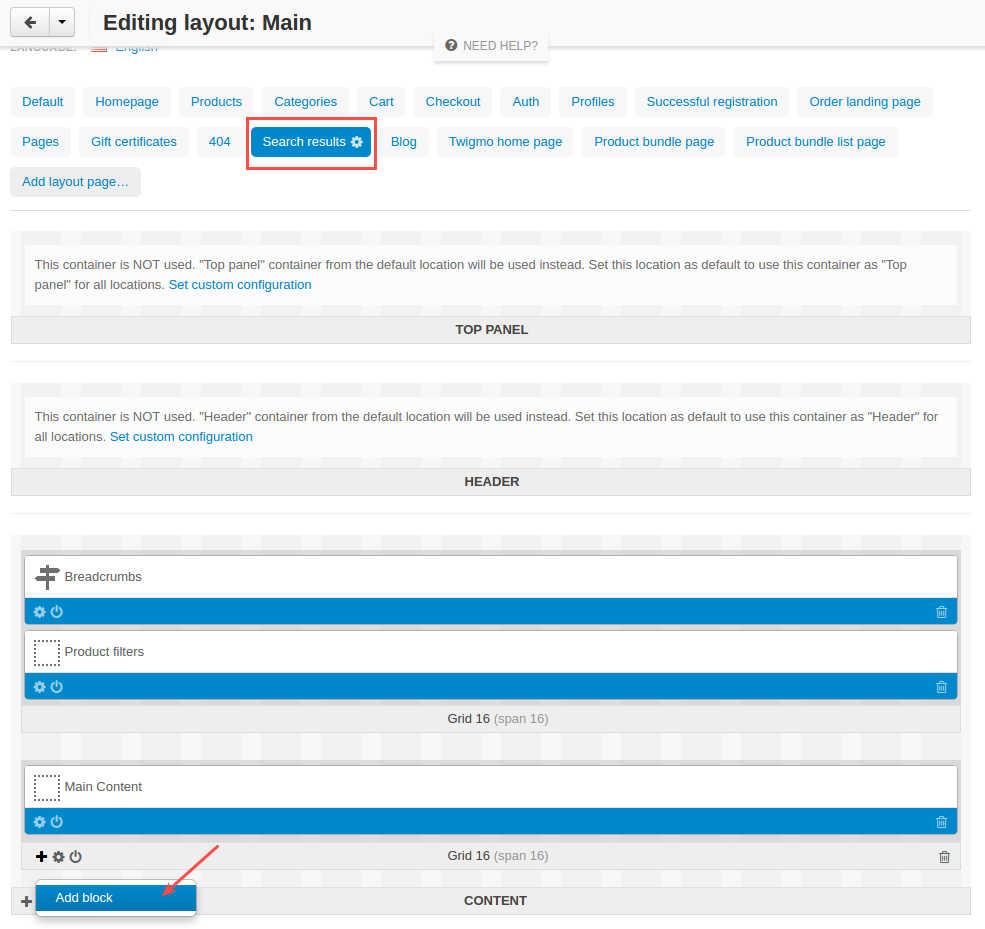Image resolution: width=985 pixels, height=929 pixels.
Task: Toggle Product filters block power switch
Action: (57, 687)
